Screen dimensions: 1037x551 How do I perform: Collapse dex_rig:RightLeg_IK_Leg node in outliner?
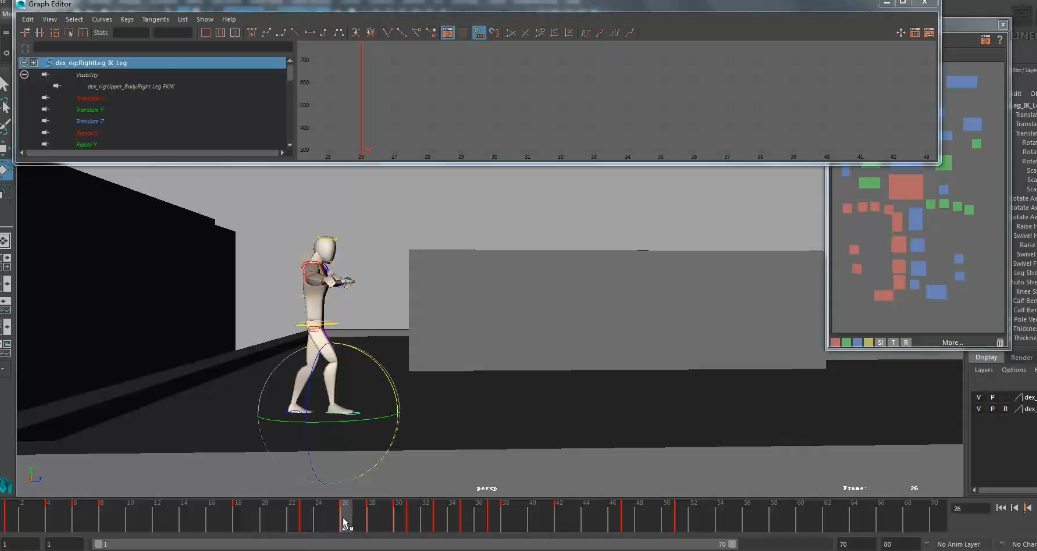[24, 63]
